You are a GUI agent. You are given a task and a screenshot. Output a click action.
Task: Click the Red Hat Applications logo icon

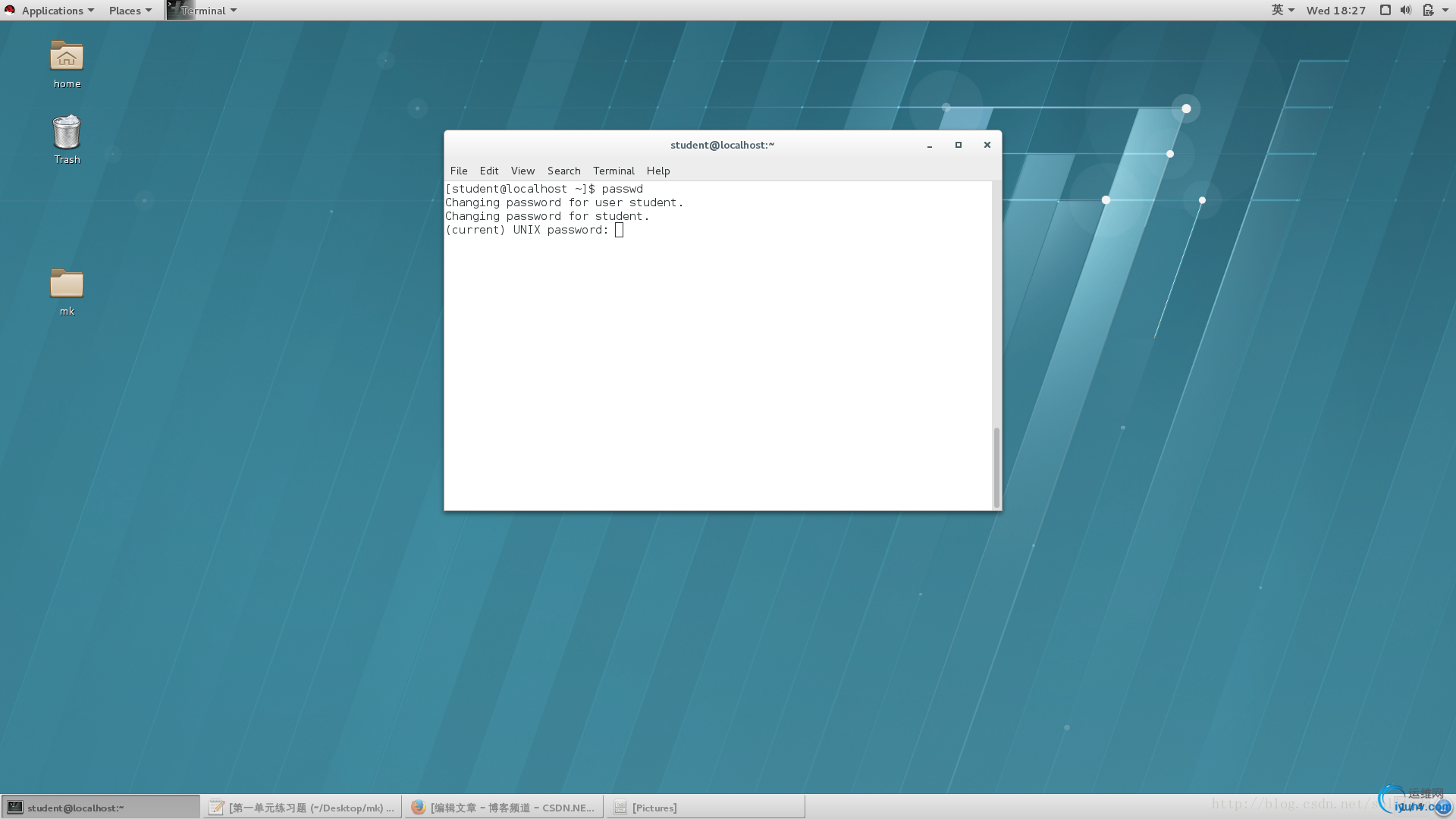click(10, 10)
